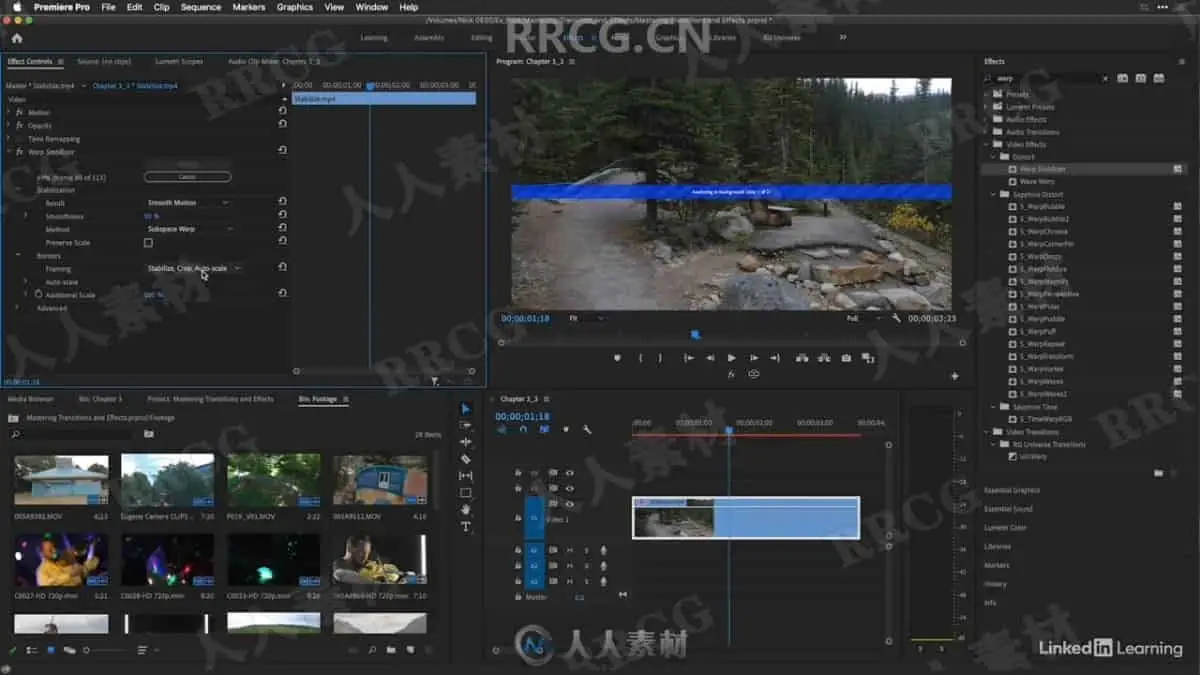Open the Sequence menu

click(x=200, y=7)
